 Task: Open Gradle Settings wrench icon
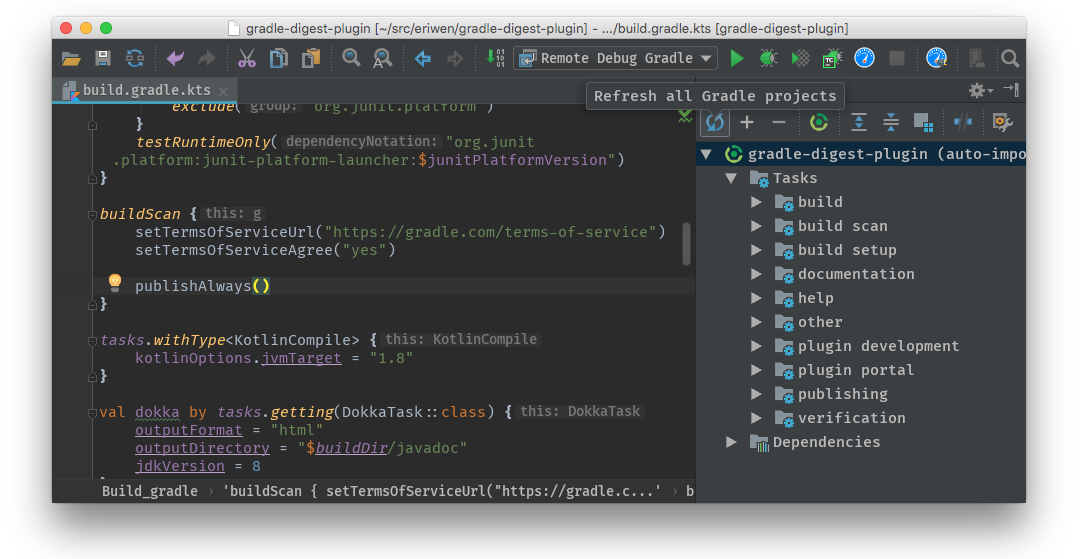tap(1001, 122)
